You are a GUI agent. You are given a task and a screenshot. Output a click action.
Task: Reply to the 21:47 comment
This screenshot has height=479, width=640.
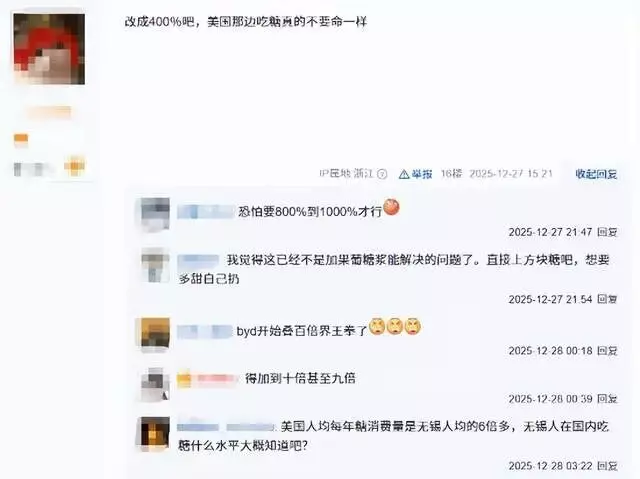[x=607, y=232]
